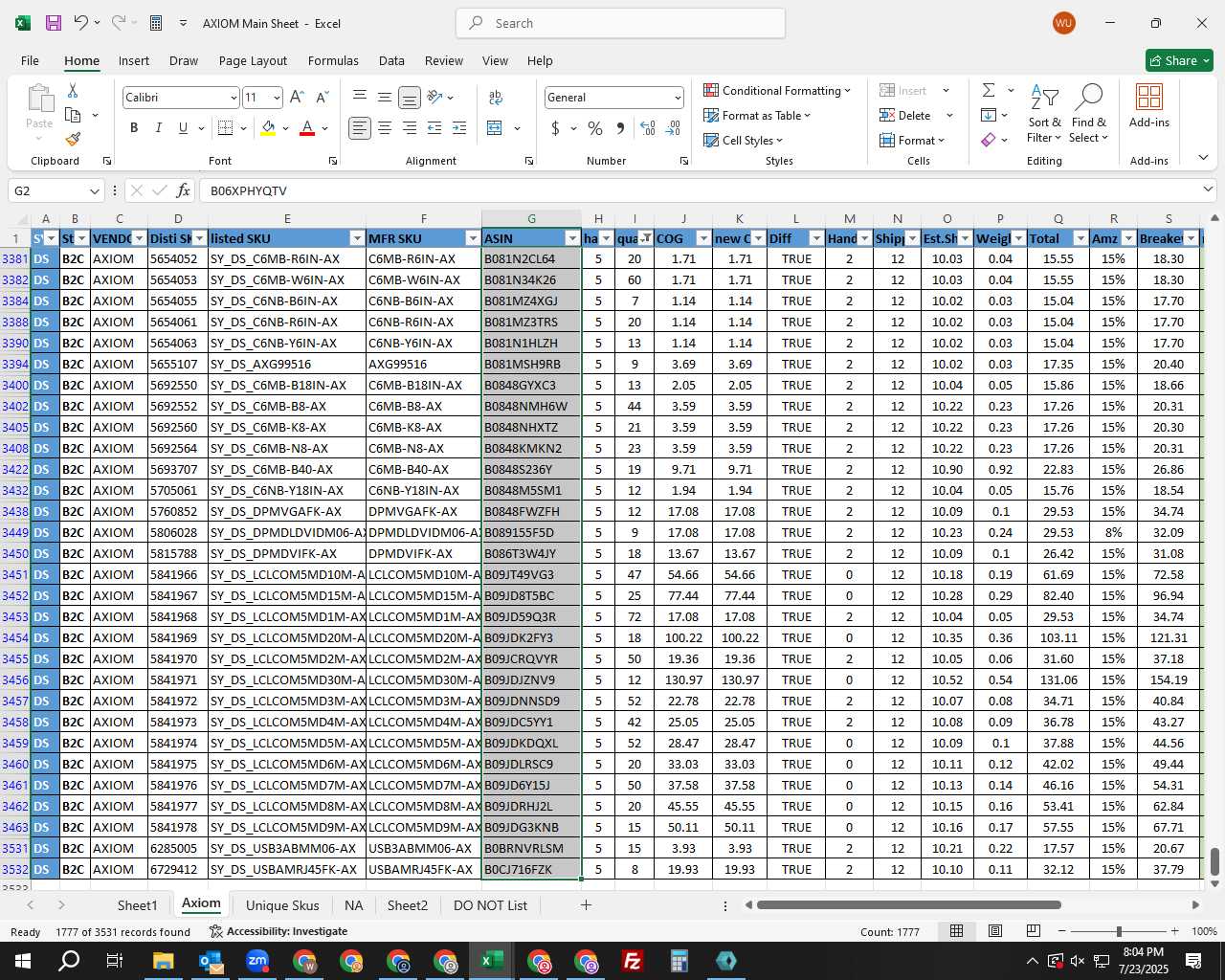Switch to the Formulas ribbon tab
Screen dimensions: 1225x980
click(333, 60)
